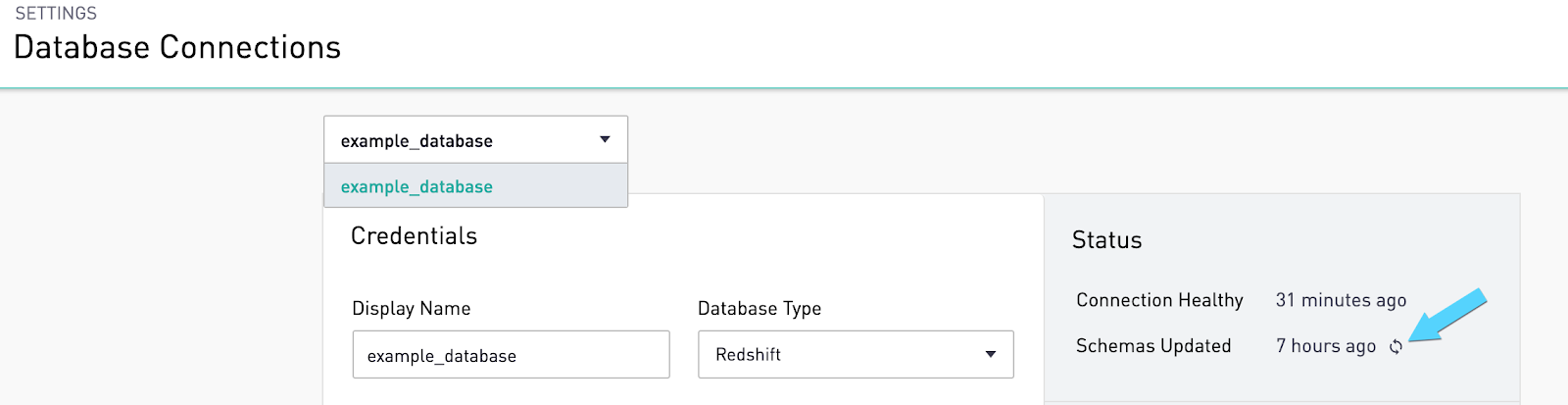This screenshot has width=1568, height=405.
Task: Click the '7 hours ago' timestamp
Action: [x=1326, y=346]
